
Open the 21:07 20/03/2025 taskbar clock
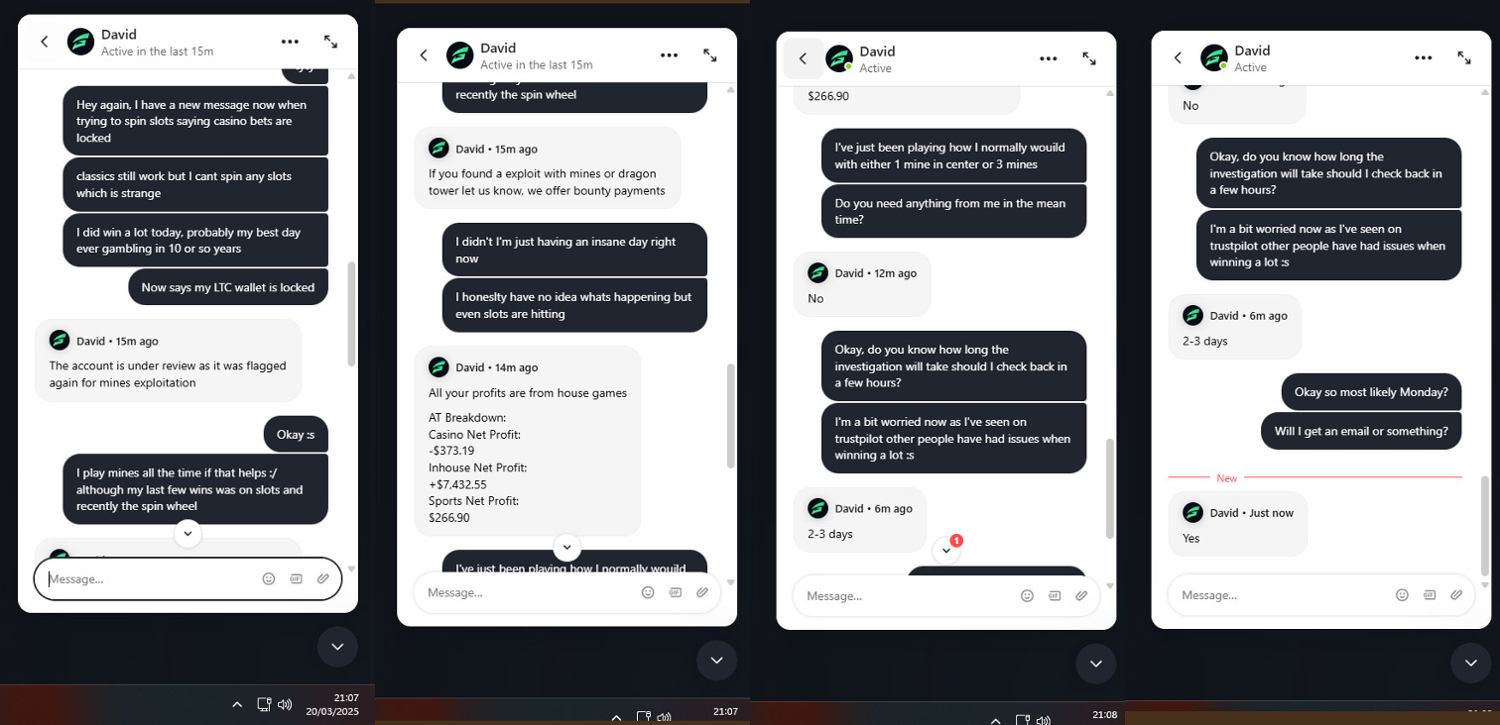coord(332,704)
